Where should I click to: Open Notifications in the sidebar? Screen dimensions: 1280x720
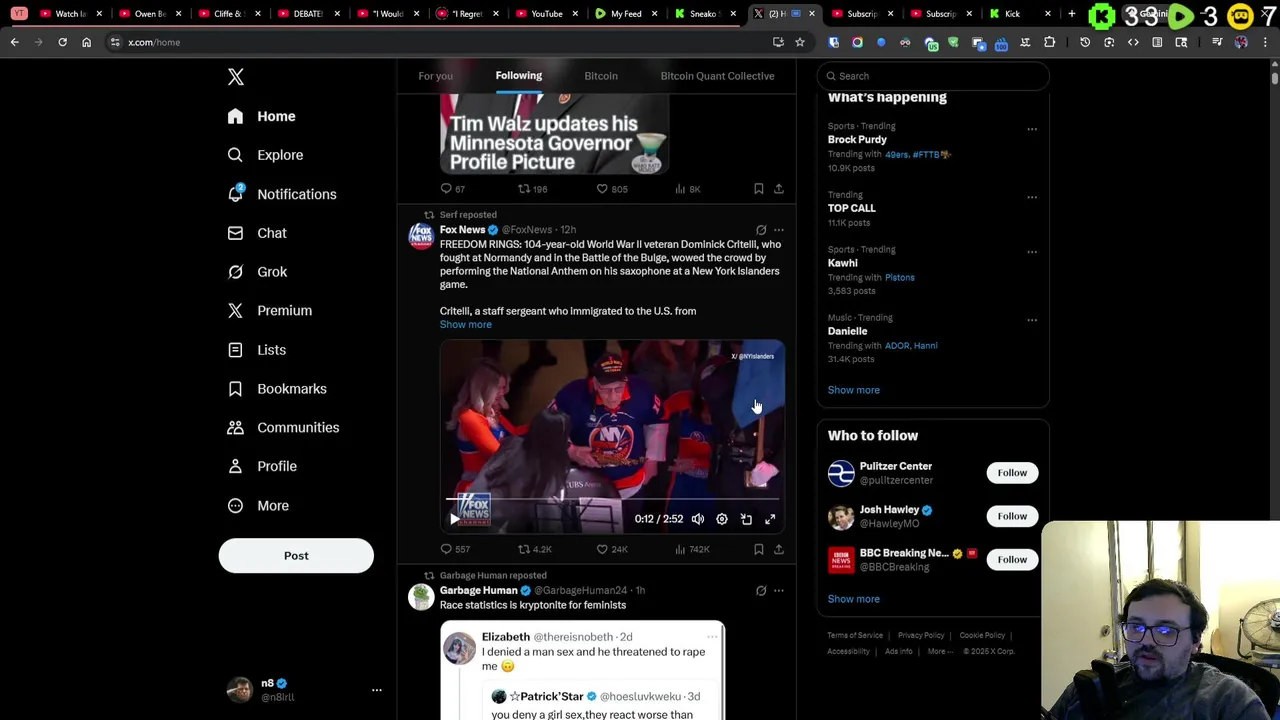[x=282, y=194]
